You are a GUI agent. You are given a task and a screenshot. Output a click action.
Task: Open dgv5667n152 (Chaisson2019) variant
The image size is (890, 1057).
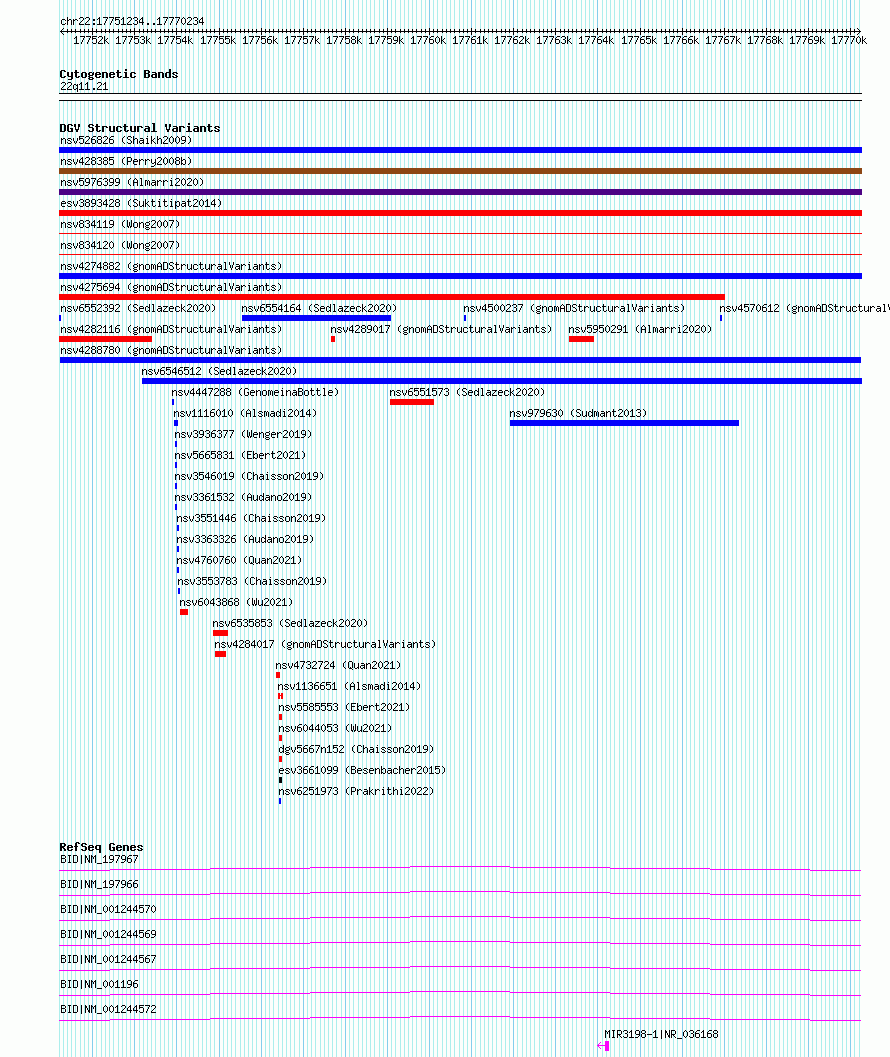pos(357,749)
